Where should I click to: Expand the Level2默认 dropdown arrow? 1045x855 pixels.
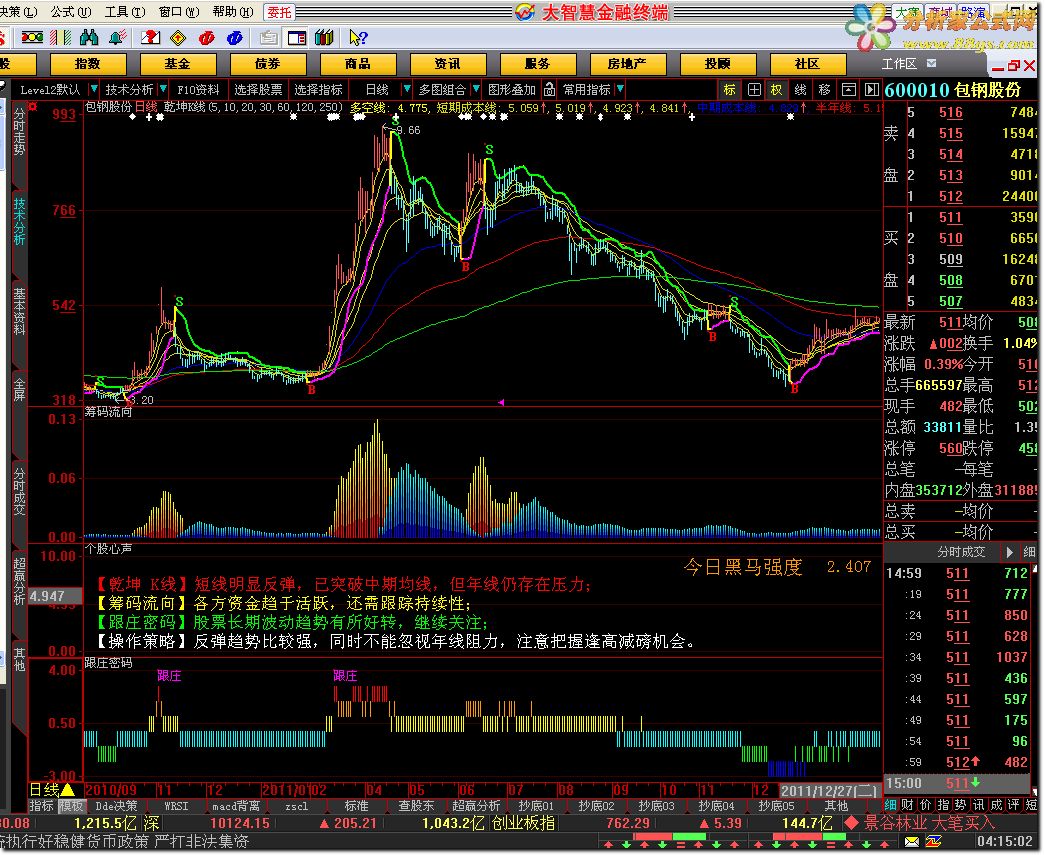click(x=94, y=89)
